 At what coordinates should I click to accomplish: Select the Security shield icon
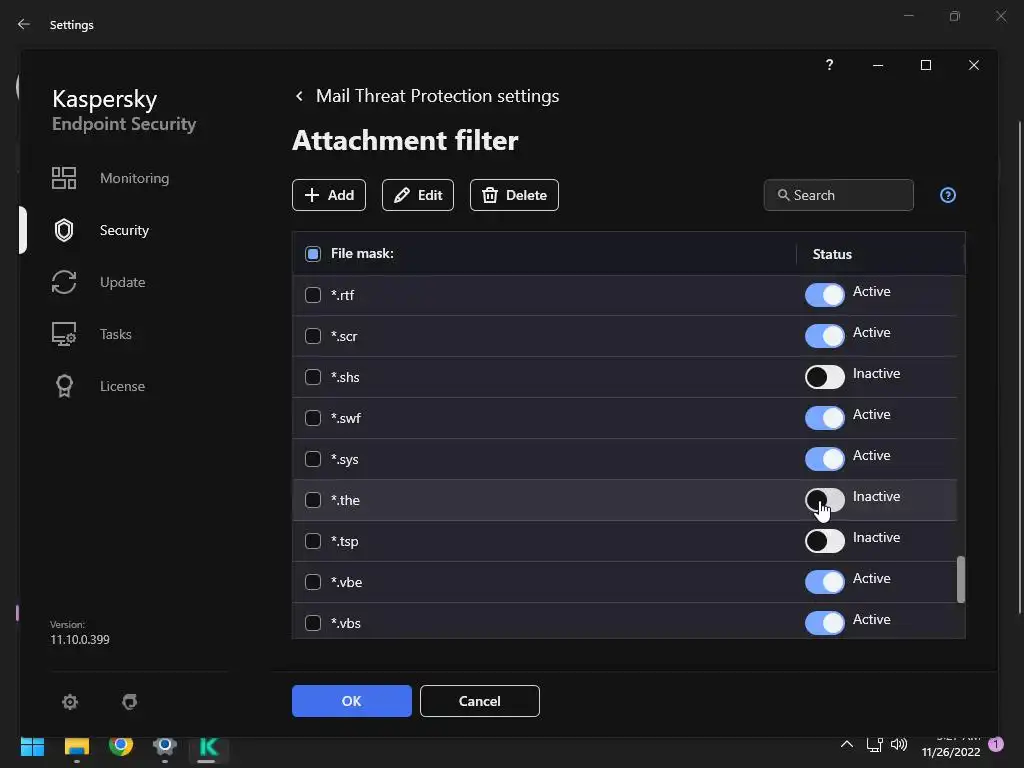pos(64,230)
